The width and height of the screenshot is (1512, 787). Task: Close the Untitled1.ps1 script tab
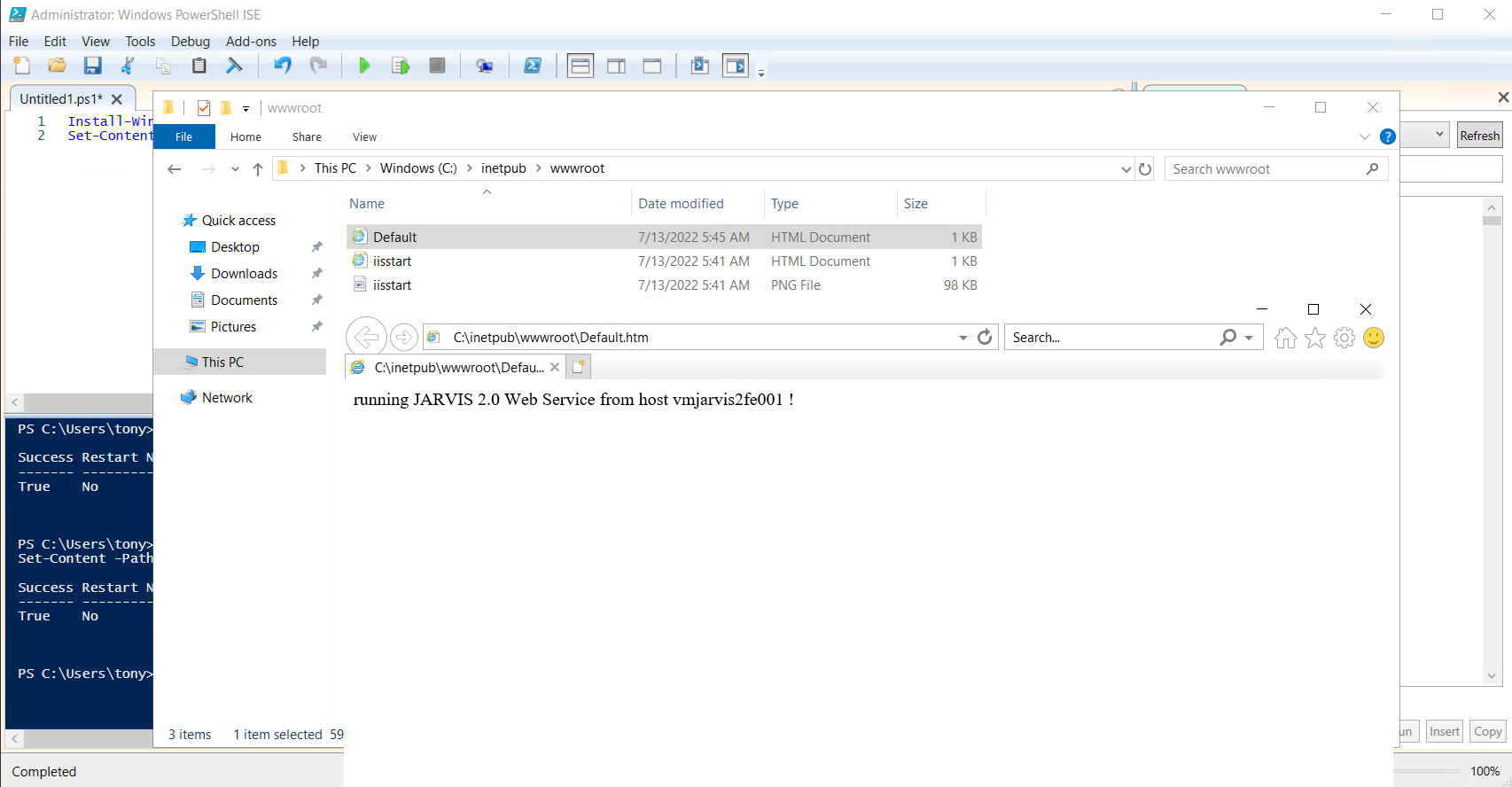tap(117, 99)
